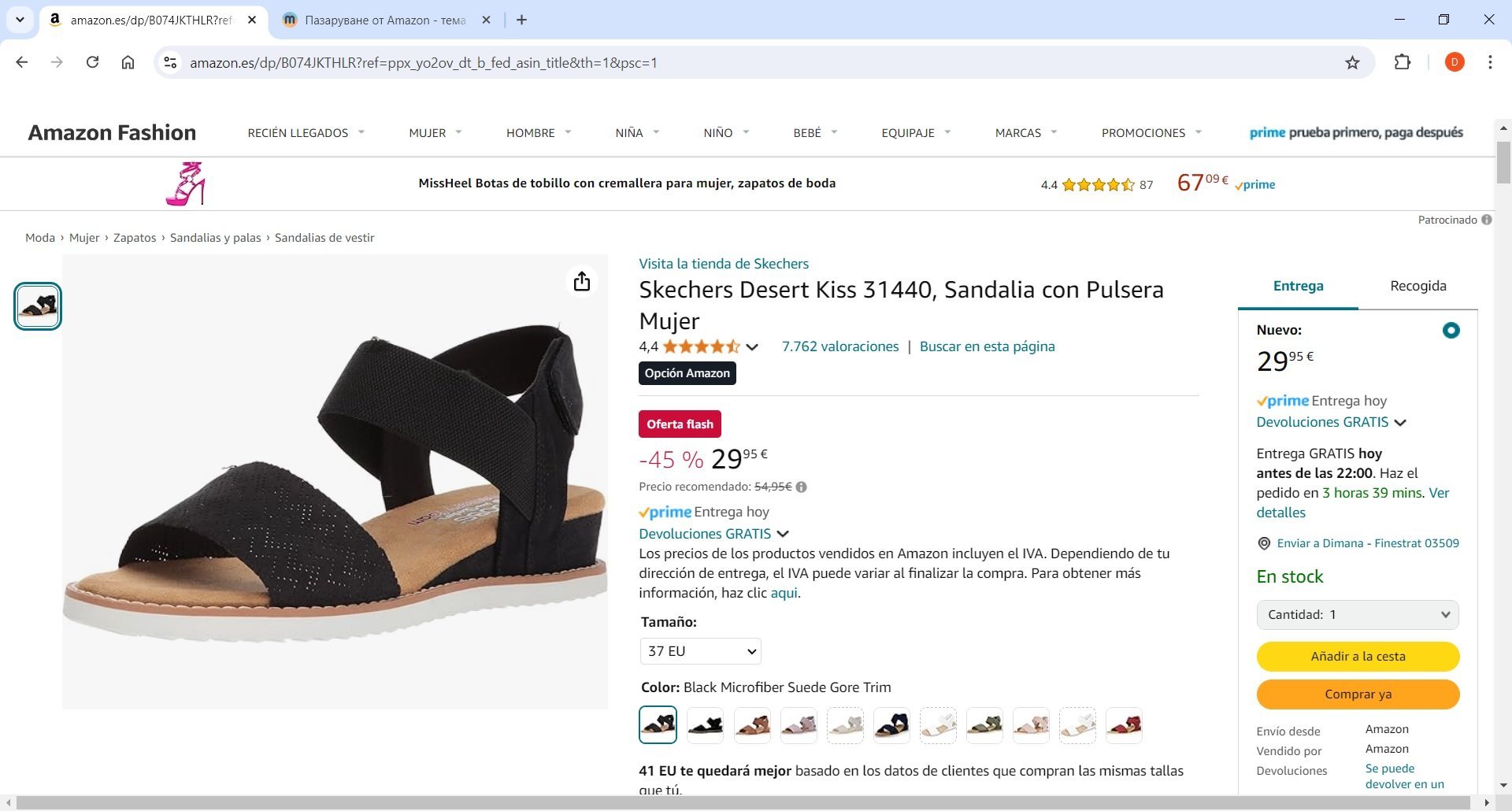Click the Comprar ya button
This screenshot has width=1512, height=811.
(x=1358, y=694)
